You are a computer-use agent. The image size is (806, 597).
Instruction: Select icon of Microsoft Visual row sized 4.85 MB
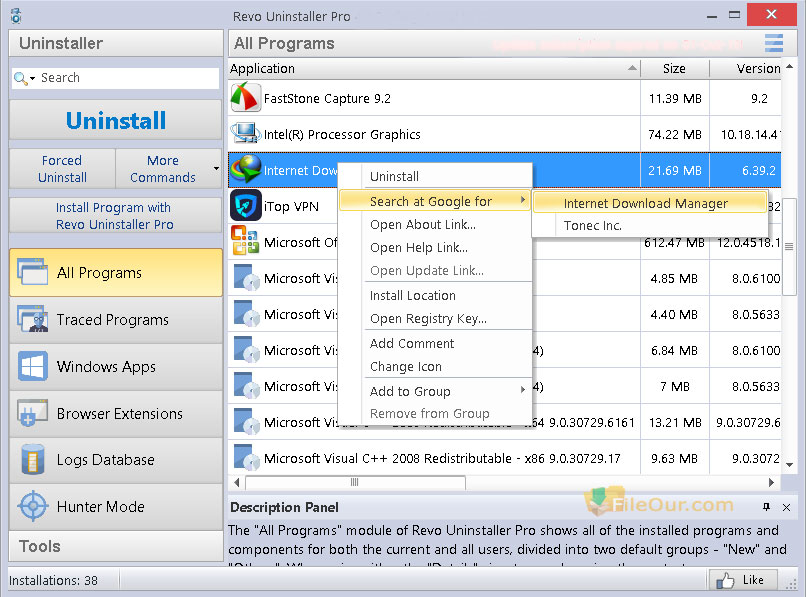coord(245,277)
